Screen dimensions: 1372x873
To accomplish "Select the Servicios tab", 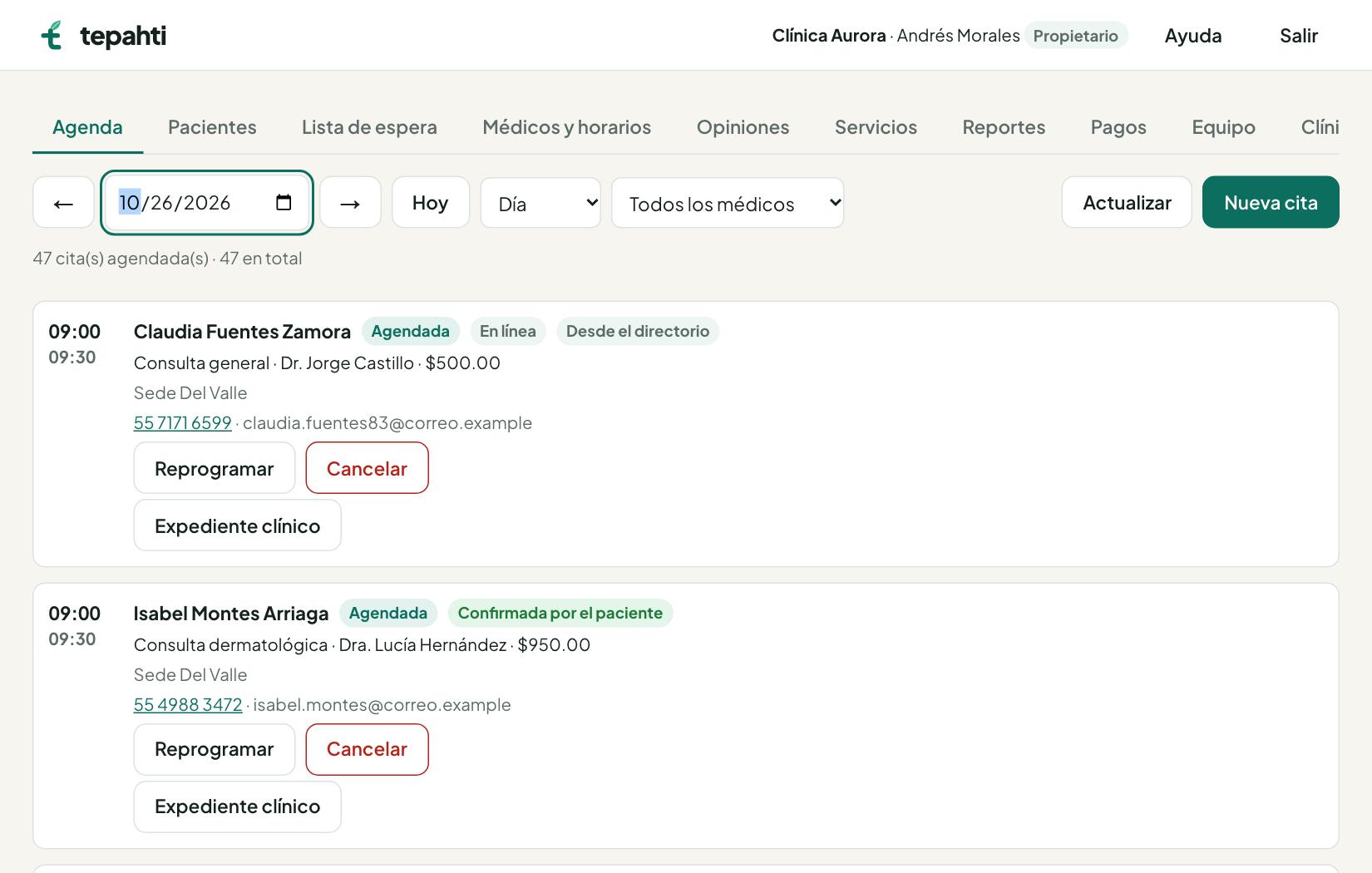I will pyautogui.click(x=876, y=127).
